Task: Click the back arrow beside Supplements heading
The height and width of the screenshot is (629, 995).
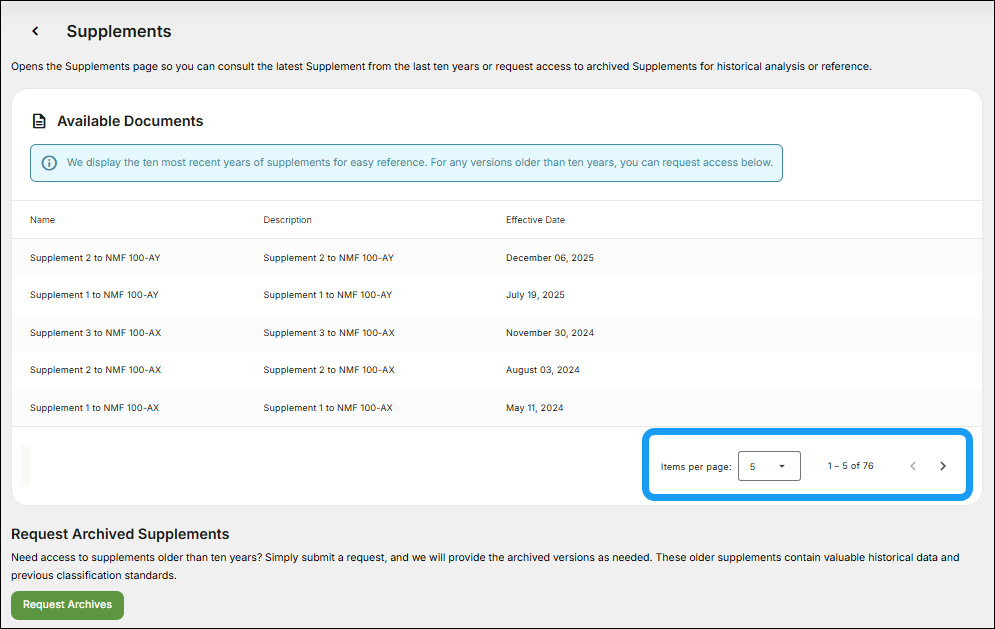Action: 34,31
